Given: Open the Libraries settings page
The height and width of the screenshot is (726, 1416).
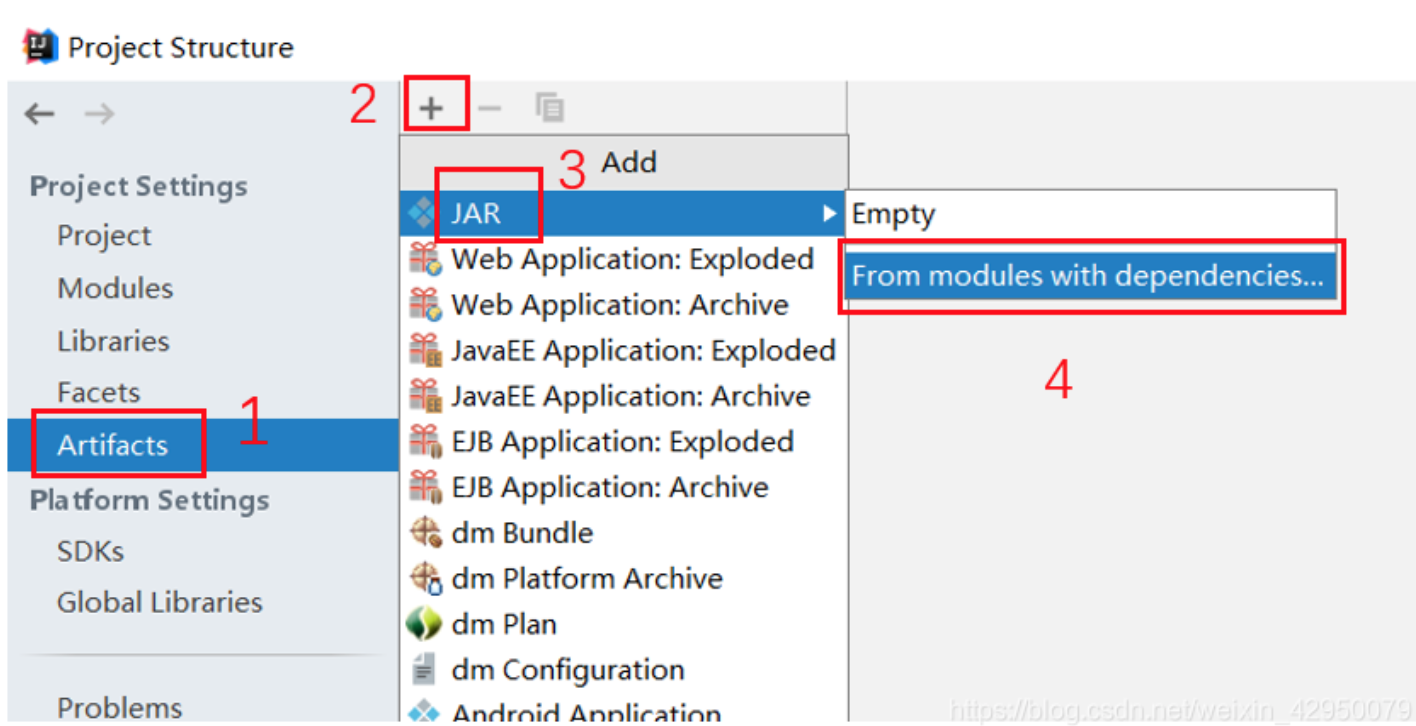Looking at the screenshot, I should (x=113, y=341).
